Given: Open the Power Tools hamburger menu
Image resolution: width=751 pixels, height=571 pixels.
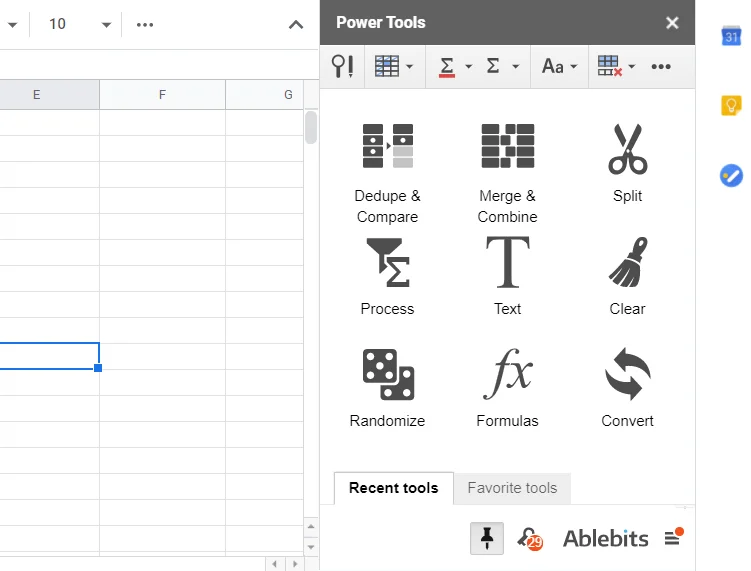Looking at the screenshot, I should click(x=673, y=539).
